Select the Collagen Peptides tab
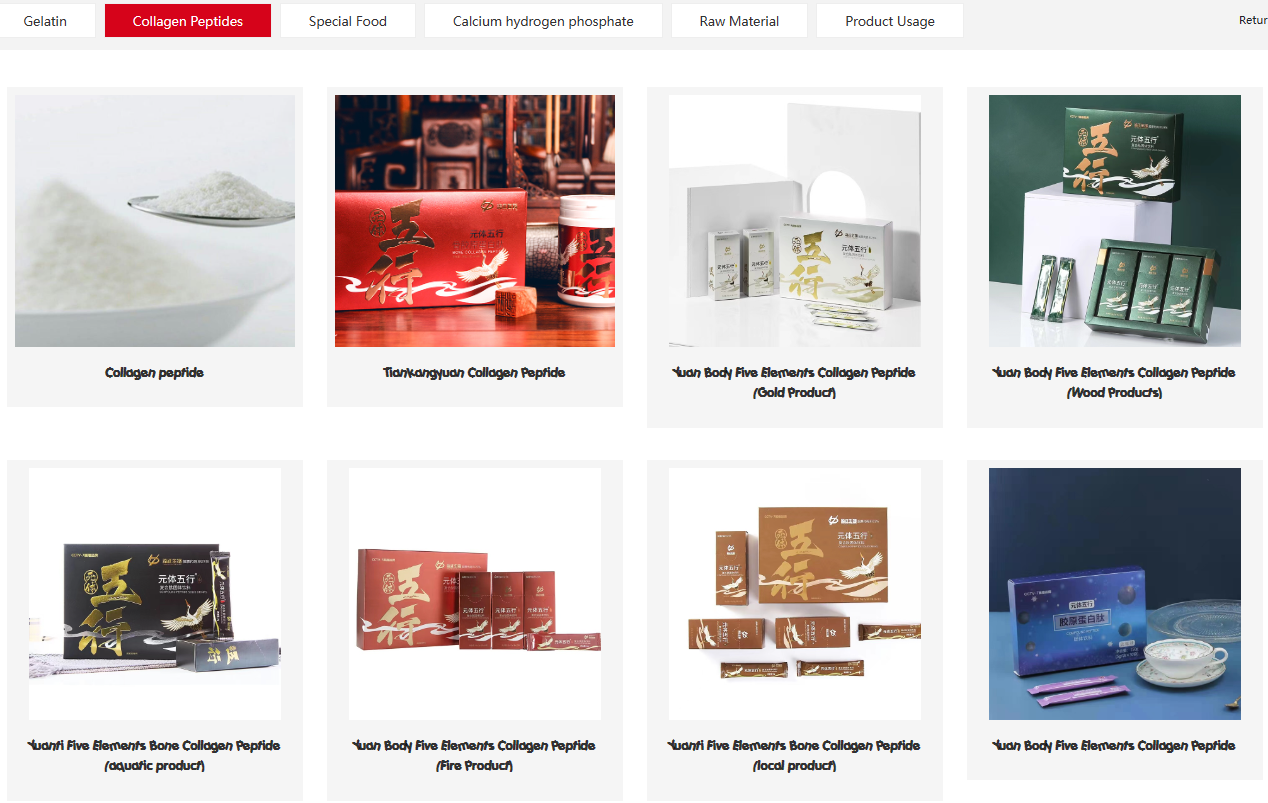Viewport: 1268px width, 803px height. 188,21
